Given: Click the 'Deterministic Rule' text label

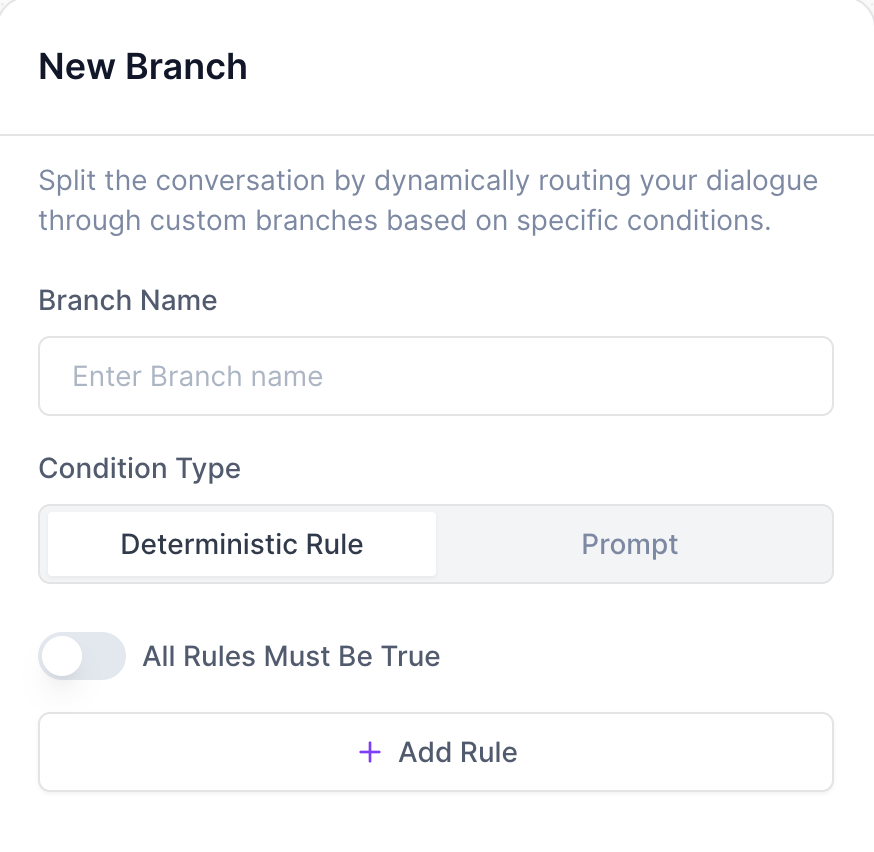Looking at the screenshot, I should [242, 544].
